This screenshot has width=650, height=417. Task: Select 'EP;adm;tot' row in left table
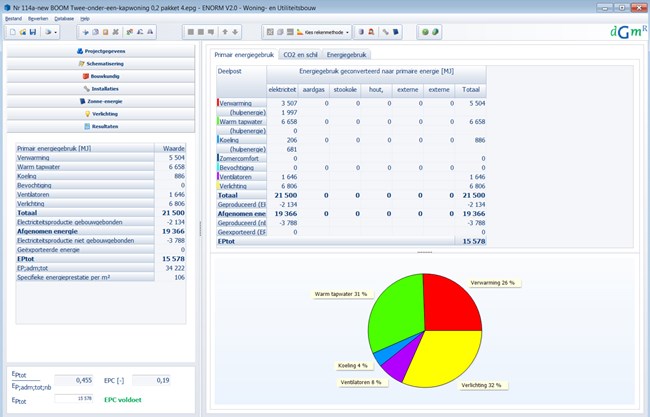tap(100, 268)
